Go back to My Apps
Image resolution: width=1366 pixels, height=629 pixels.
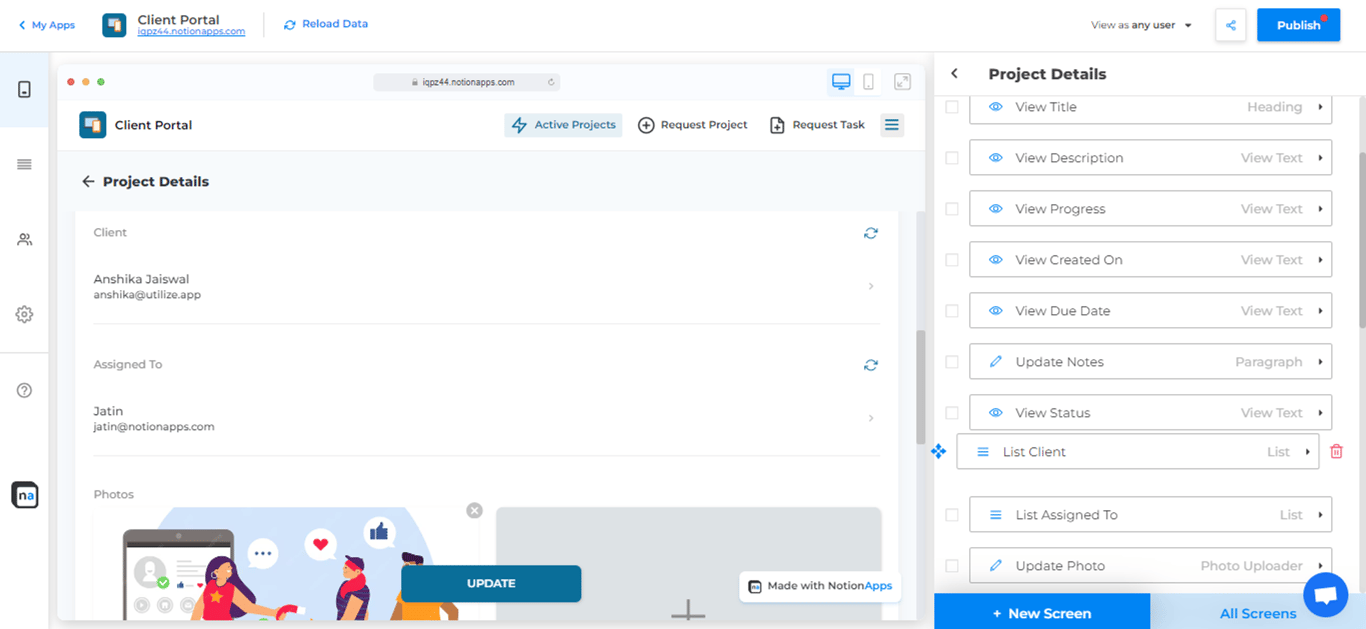coord(47,25)
